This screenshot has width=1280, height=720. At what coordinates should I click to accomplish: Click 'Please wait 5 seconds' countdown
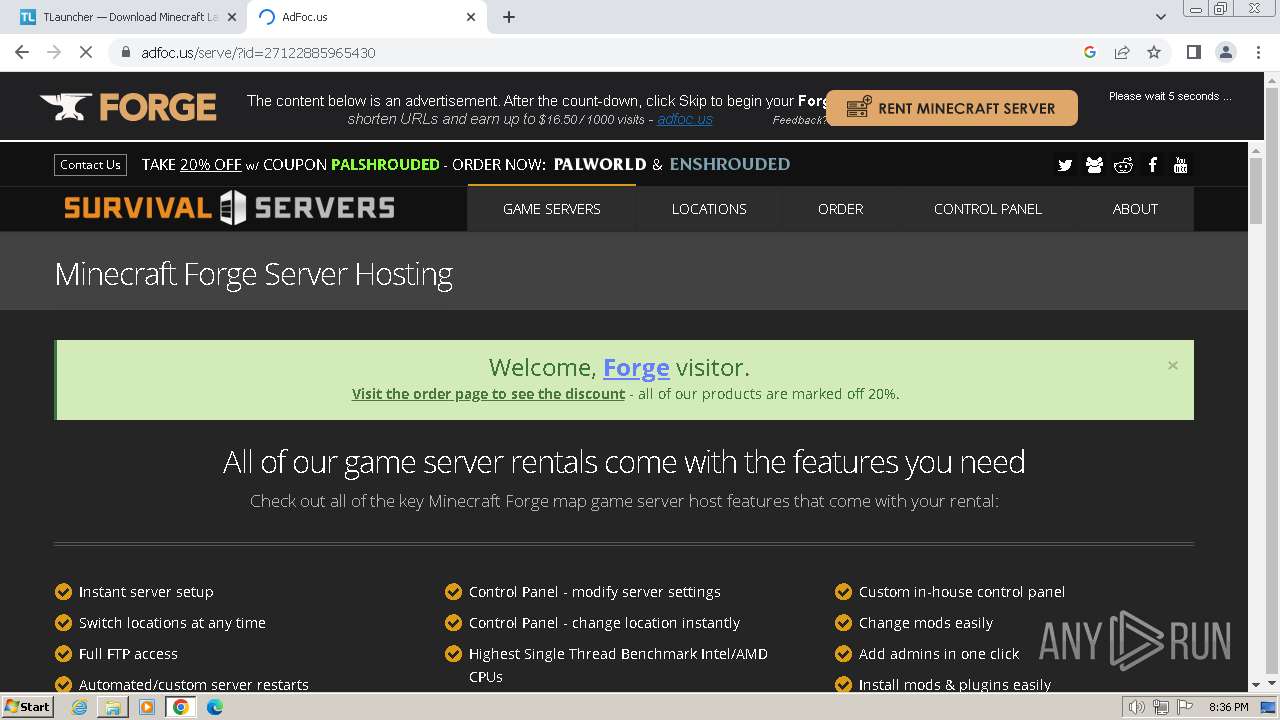[1170, 96]
